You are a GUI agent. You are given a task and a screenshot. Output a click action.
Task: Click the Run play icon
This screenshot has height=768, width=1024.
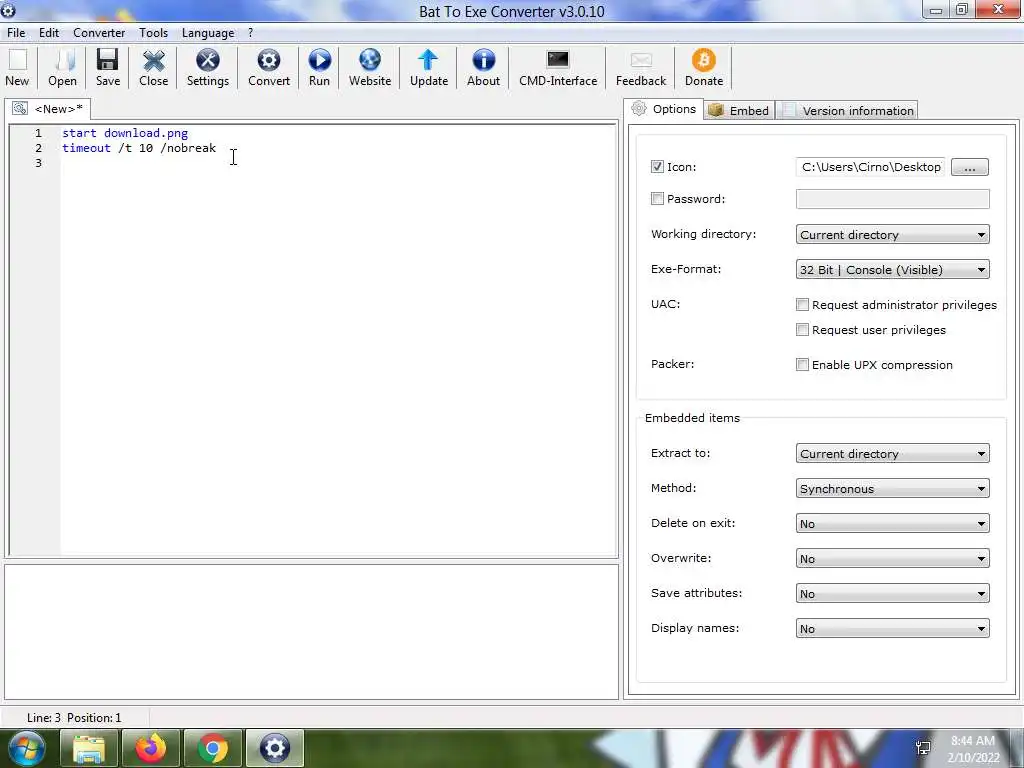click(319, 60)
